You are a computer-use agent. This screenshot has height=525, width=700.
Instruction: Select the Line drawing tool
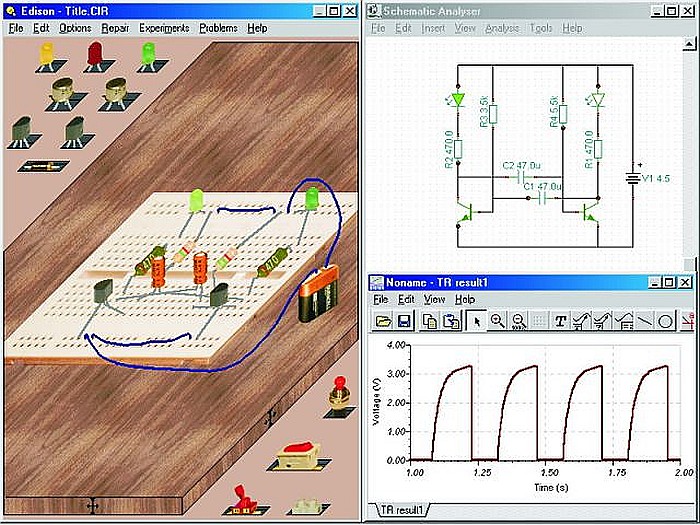coord(645,321)
